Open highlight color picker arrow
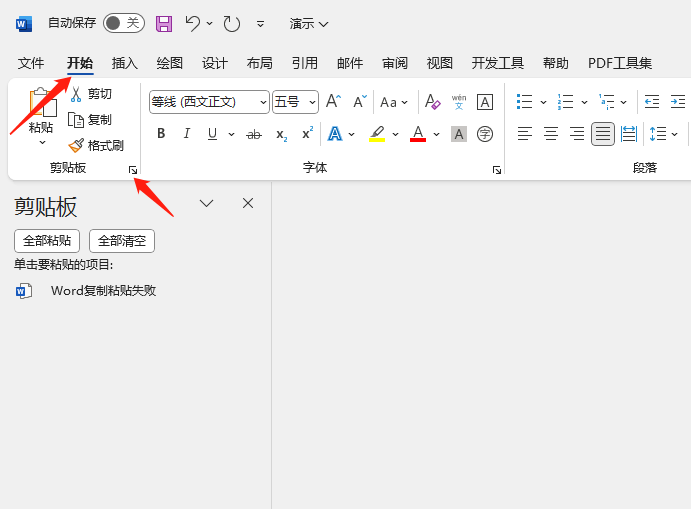 (395, 134)
